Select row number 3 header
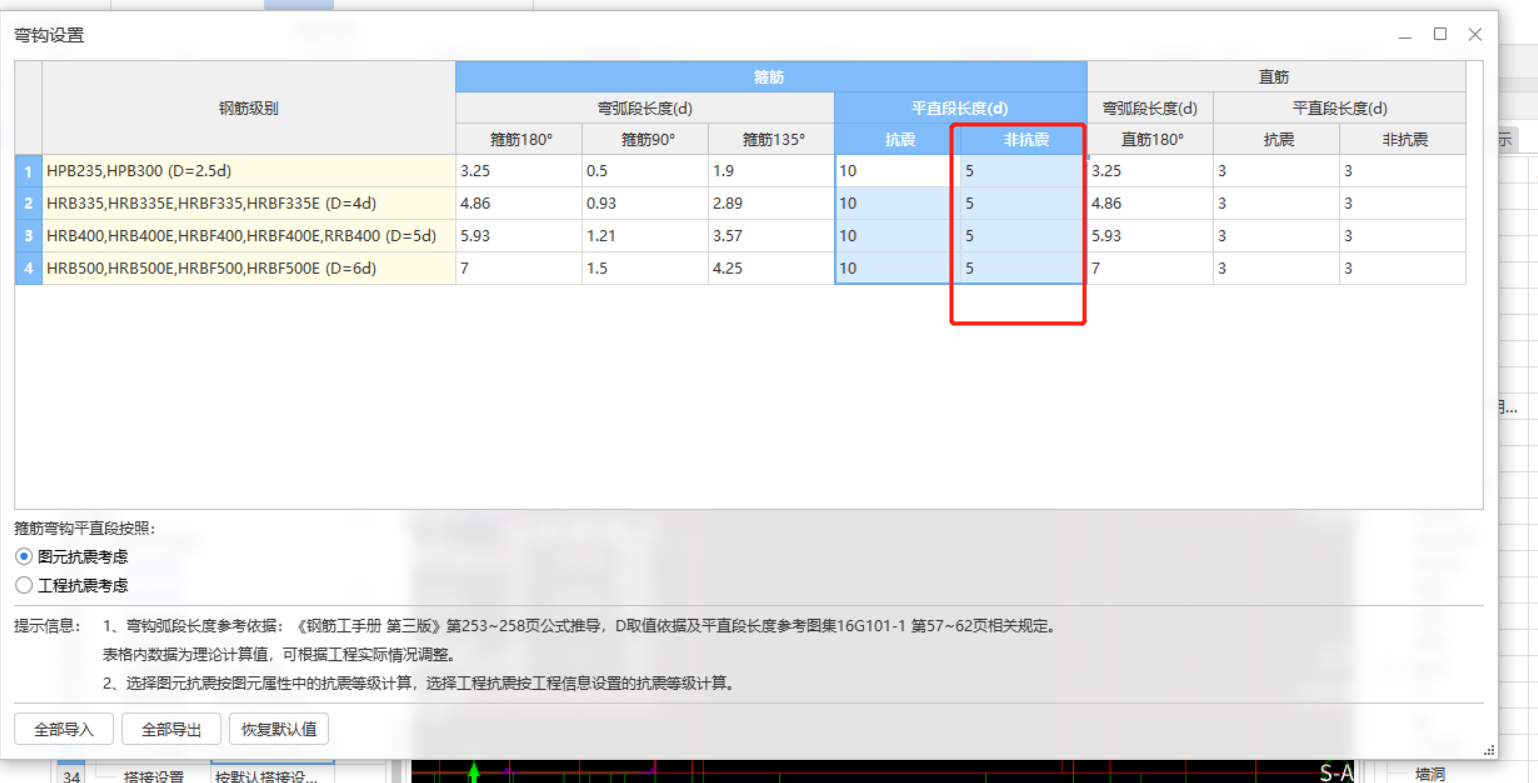This screenshot has height=783, width=1538. click(x=28, y=236)
